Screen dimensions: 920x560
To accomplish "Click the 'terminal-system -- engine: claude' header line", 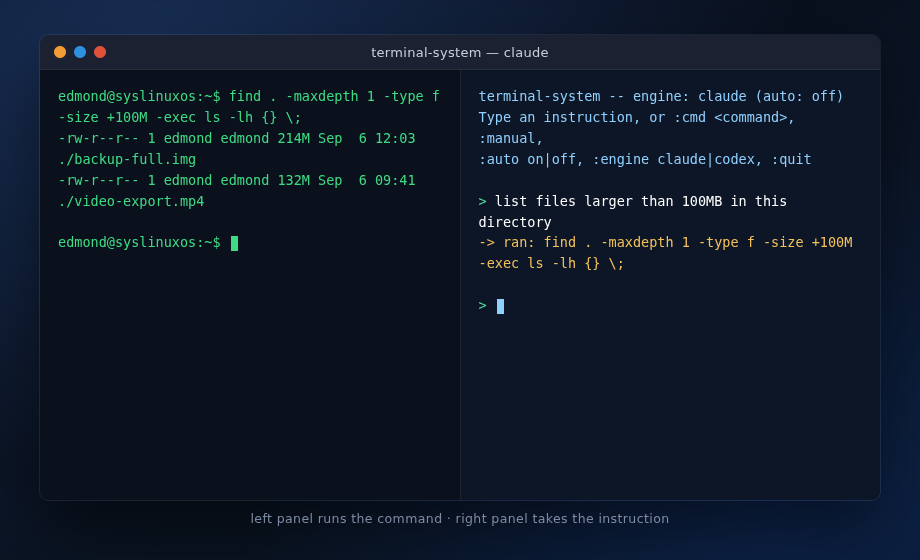I will tap(661, 96).
